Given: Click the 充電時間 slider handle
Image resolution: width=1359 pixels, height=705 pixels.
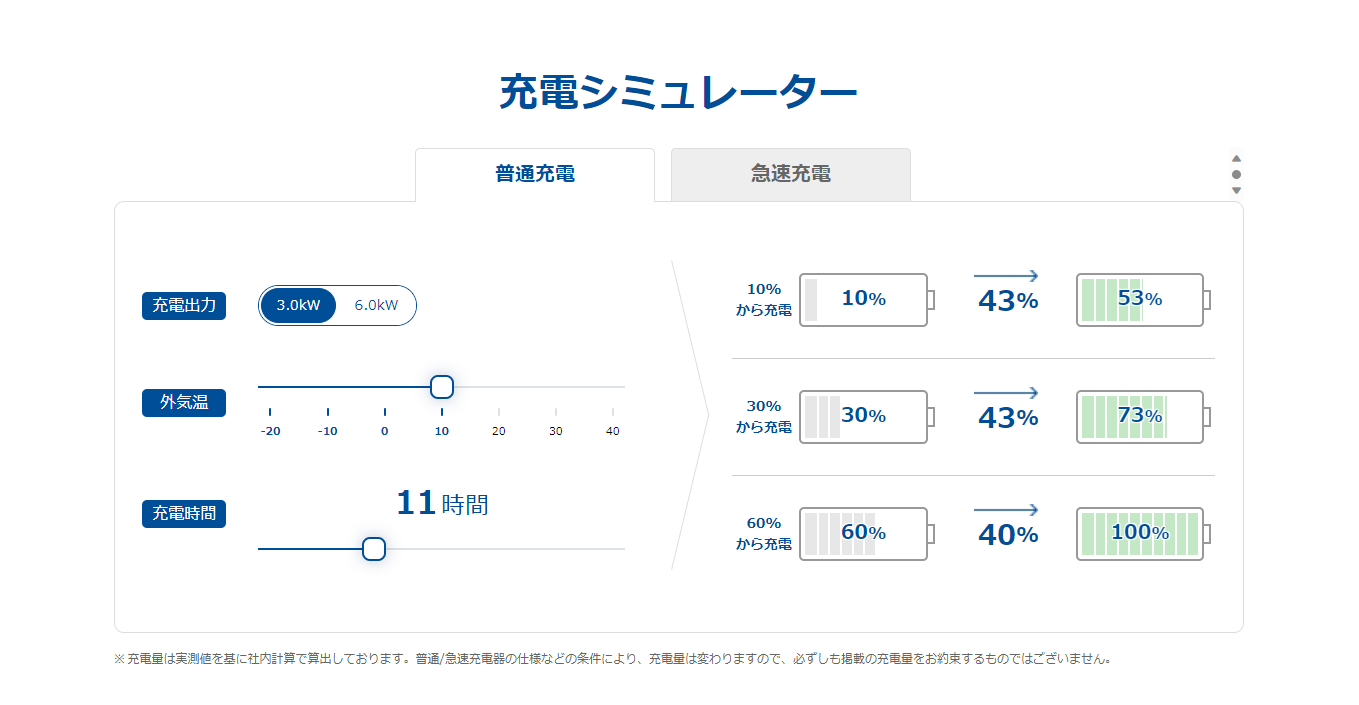Looking at the screenshot, I should click(x=373, y=548).
